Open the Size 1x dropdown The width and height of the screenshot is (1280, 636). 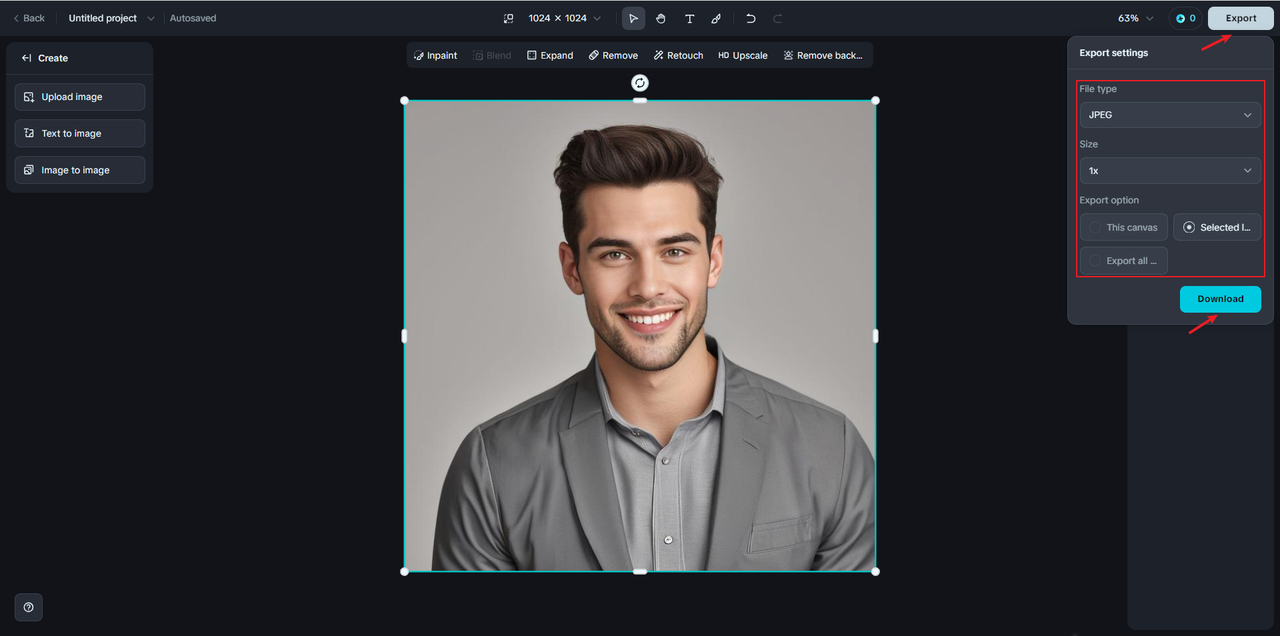(x=1170, y=171)
